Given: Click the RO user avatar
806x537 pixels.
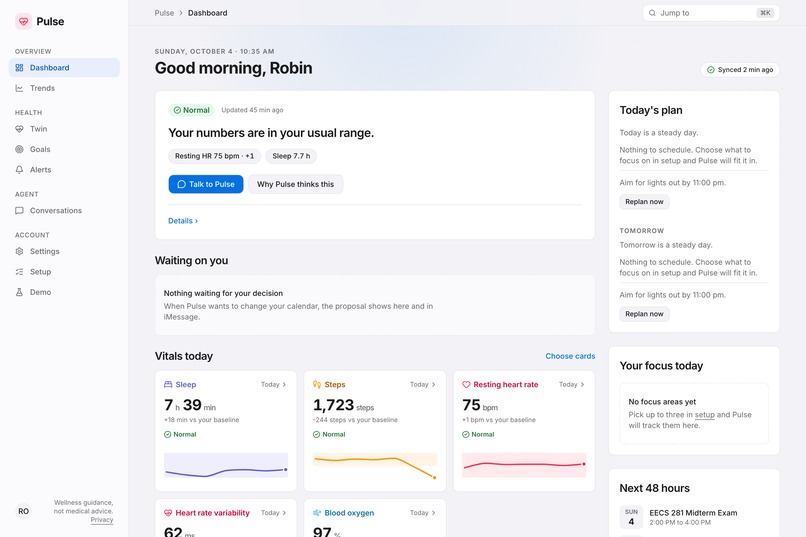Looking at the screenshot, I should click(x=24, y=511).
